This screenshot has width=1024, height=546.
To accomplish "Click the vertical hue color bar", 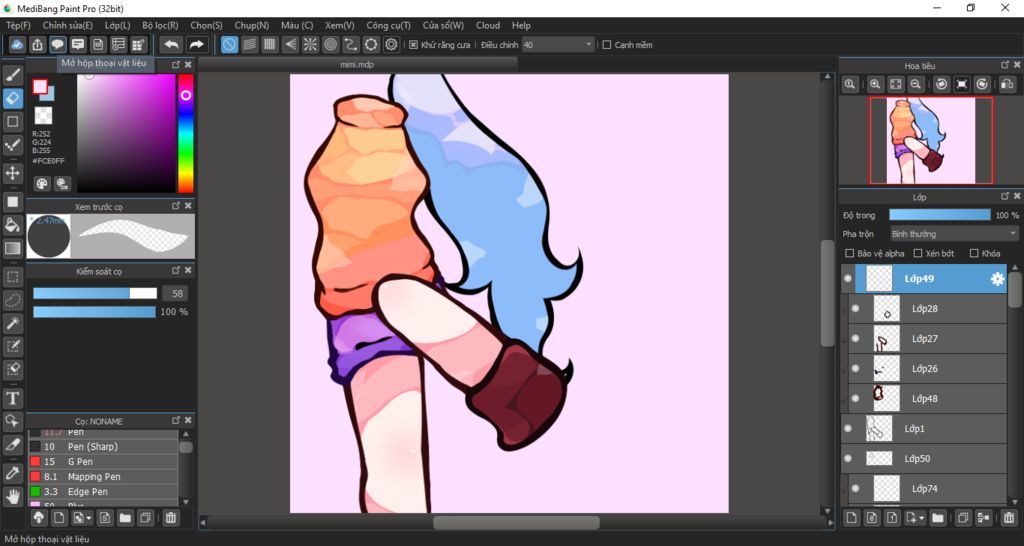I will (185, 133).
